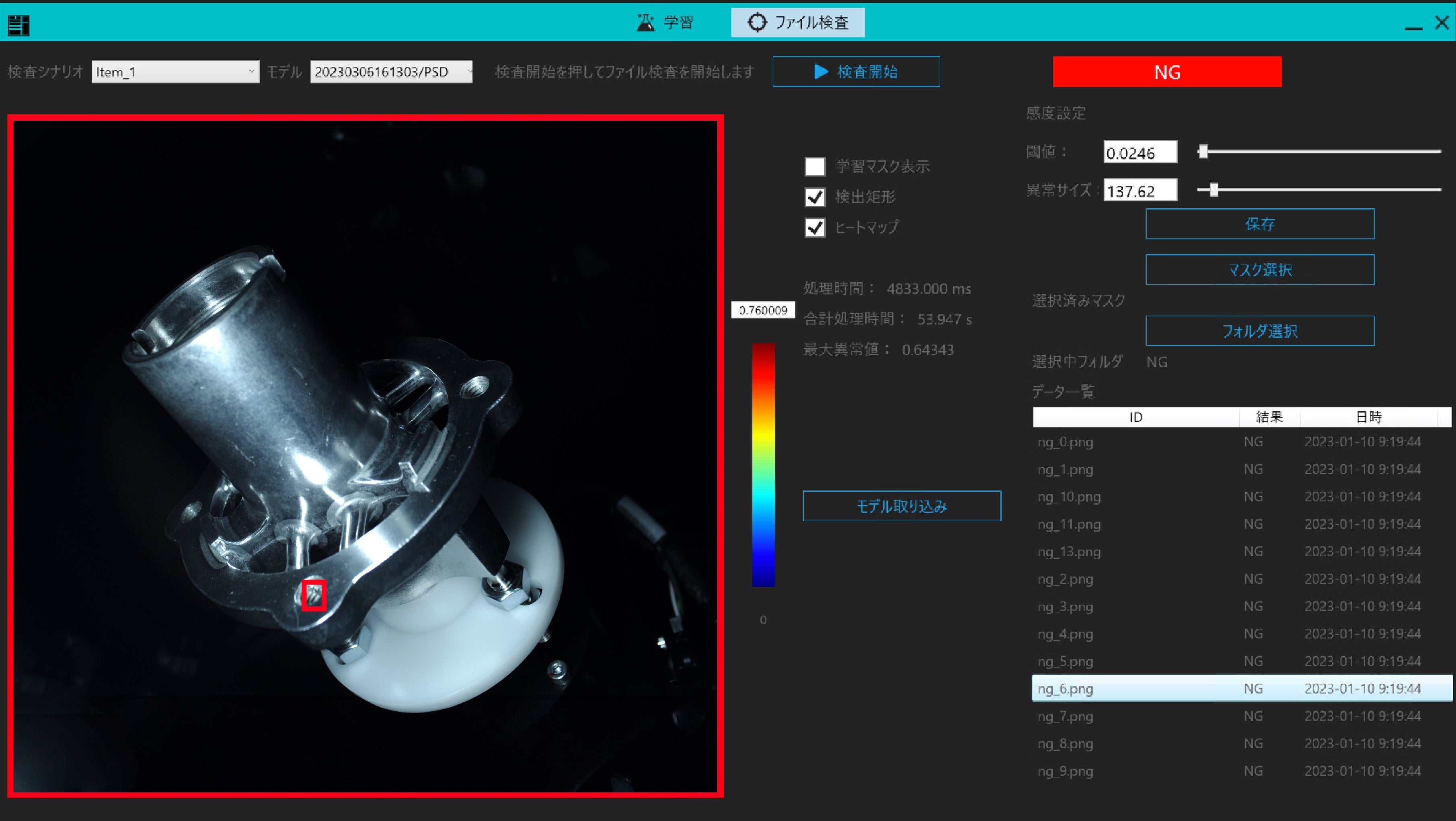The image size is (1456, 821).
Task: Click the フォルダ選択 button
Action: 1259,331
